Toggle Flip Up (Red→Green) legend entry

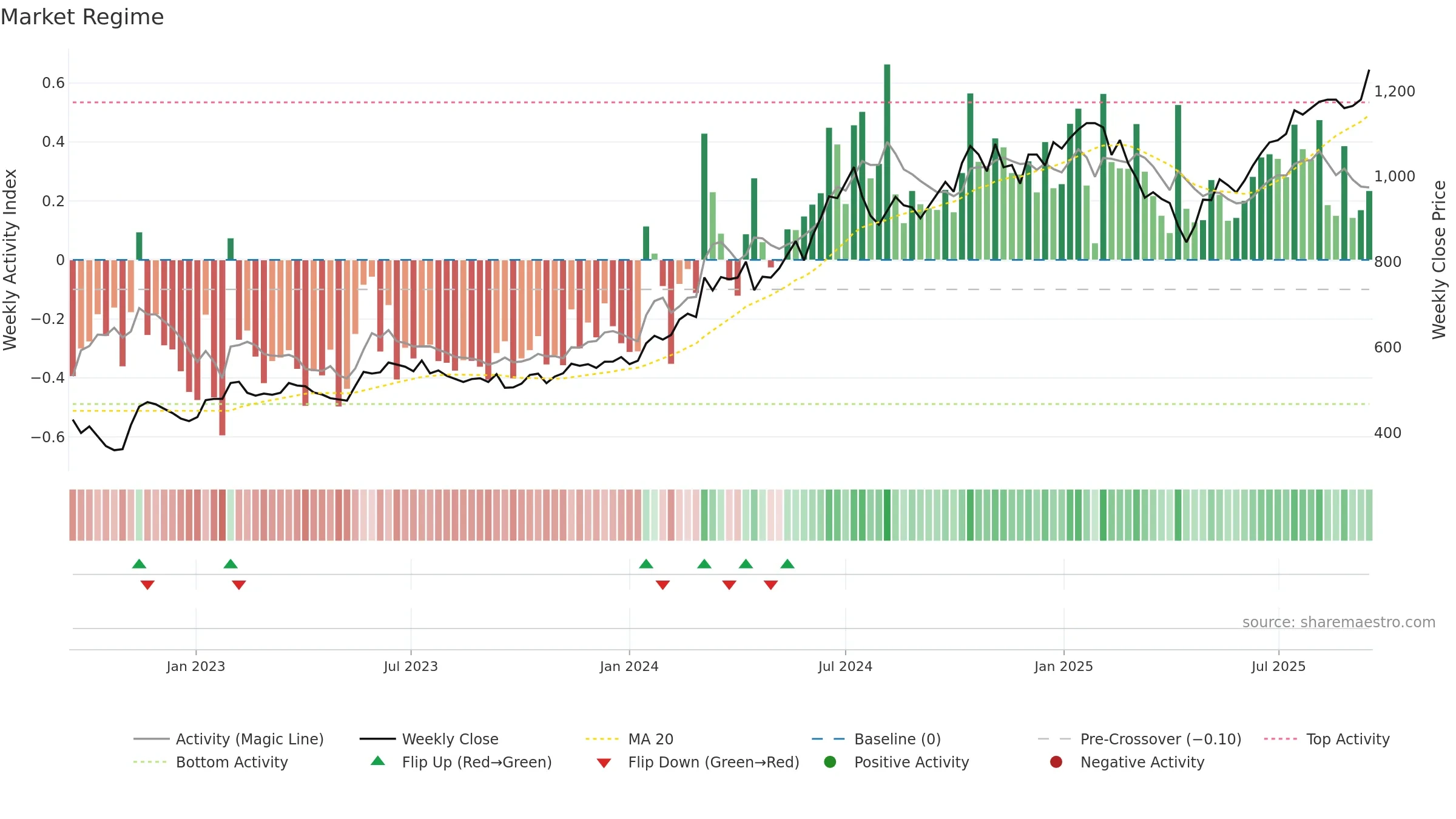(461, 762)
